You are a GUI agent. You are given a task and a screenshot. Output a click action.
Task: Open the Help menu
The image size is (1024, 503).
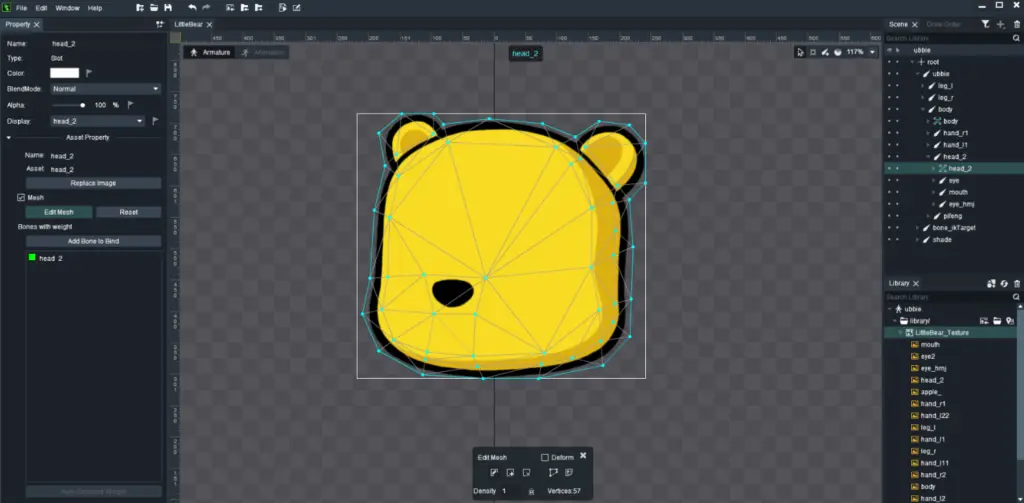click(x=95, y=8)
